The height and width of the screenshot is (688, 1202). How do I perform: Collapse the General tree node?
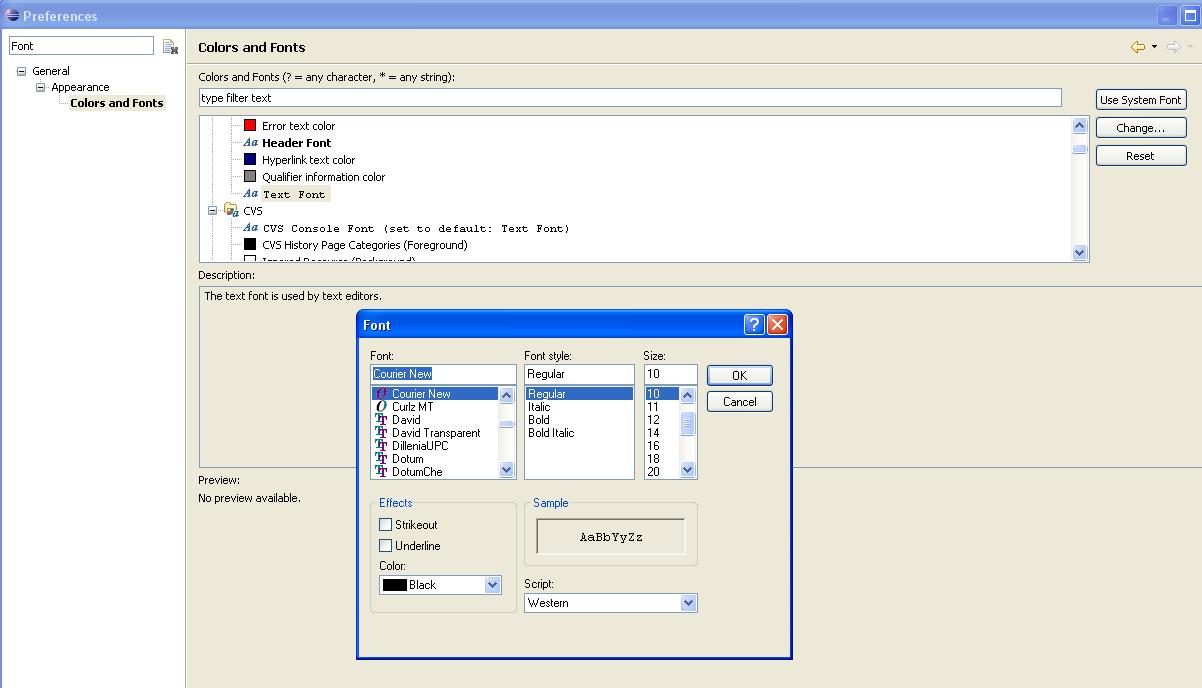(x=21, y=71)
